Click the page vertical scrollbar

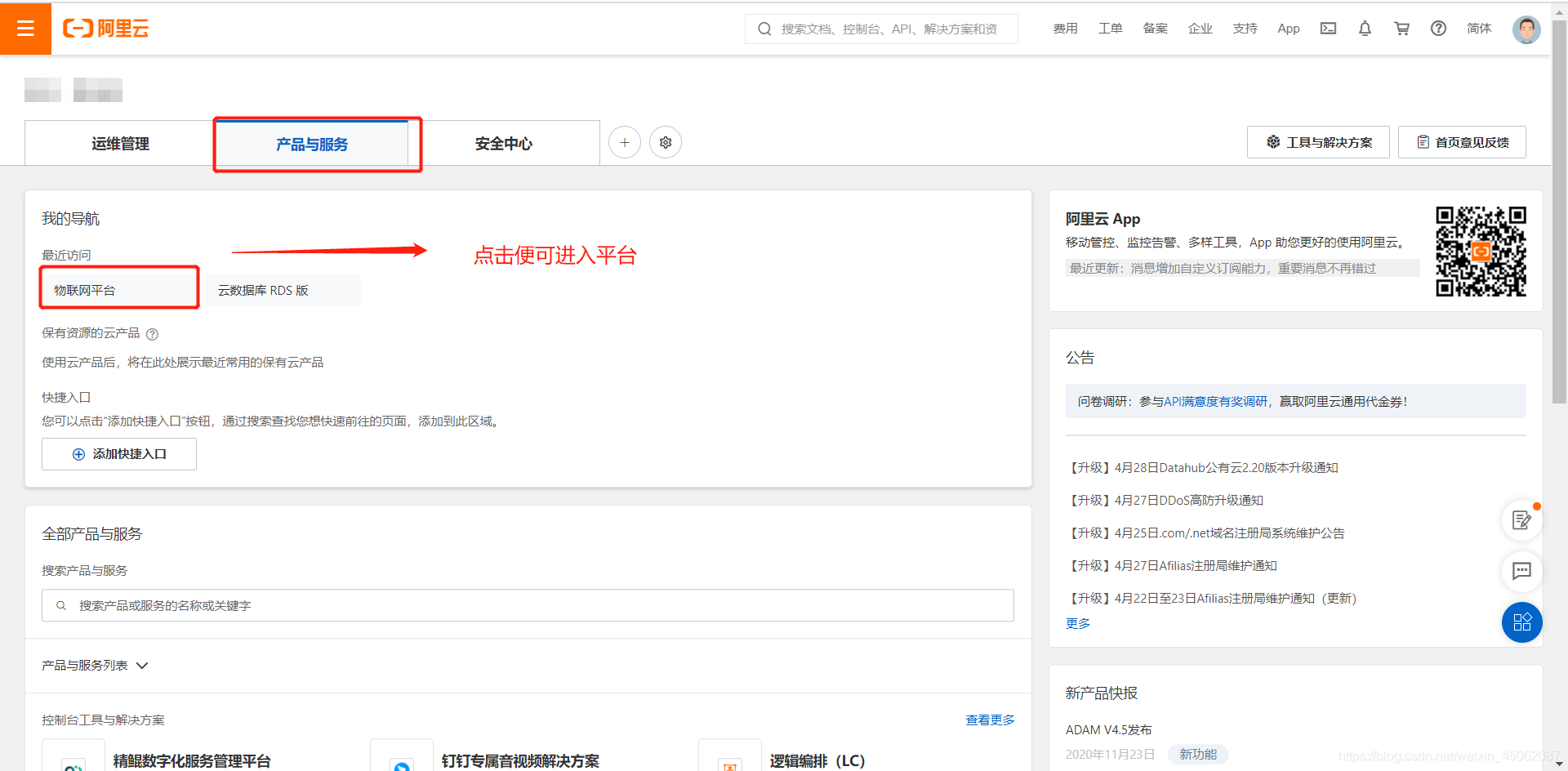tap(1559, 212)
